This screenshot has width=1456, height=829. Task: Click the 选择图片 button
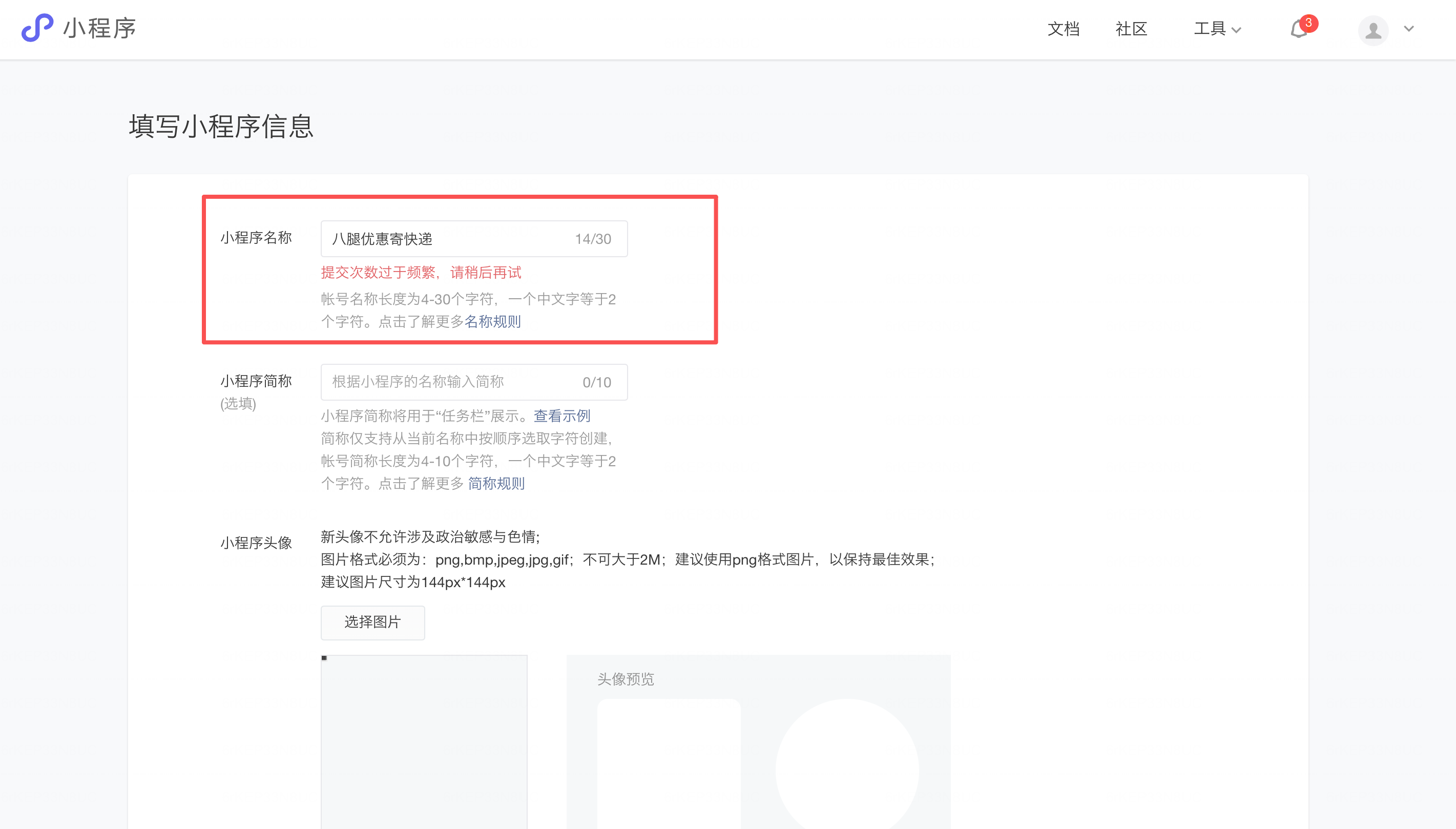click(x=372, y=622)
